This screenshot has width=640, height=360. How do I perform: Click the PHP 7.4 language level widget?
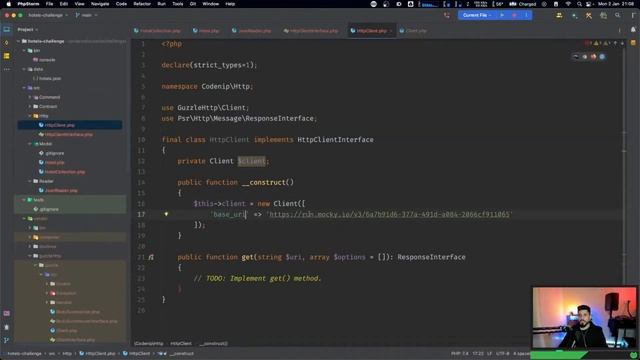[x=460, y=353]
